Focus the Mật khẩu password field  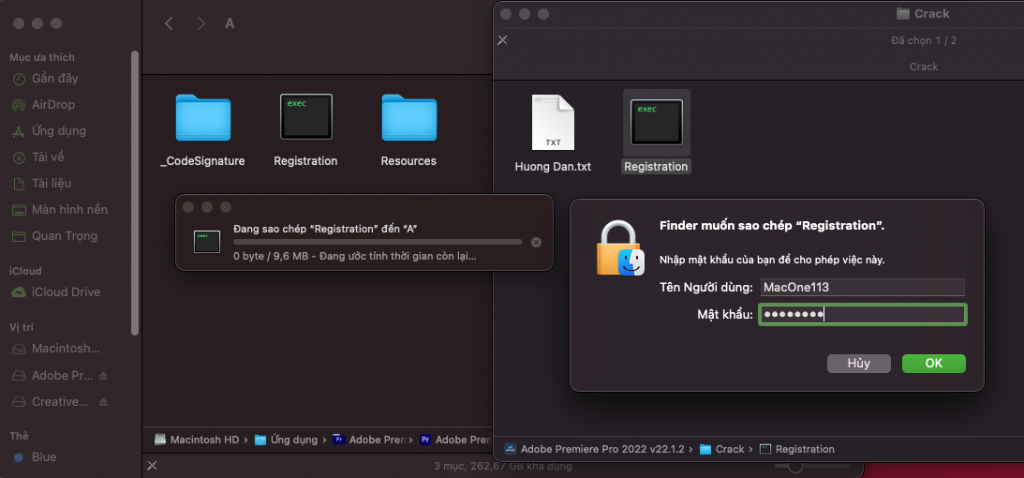click(x=862, y=315)
